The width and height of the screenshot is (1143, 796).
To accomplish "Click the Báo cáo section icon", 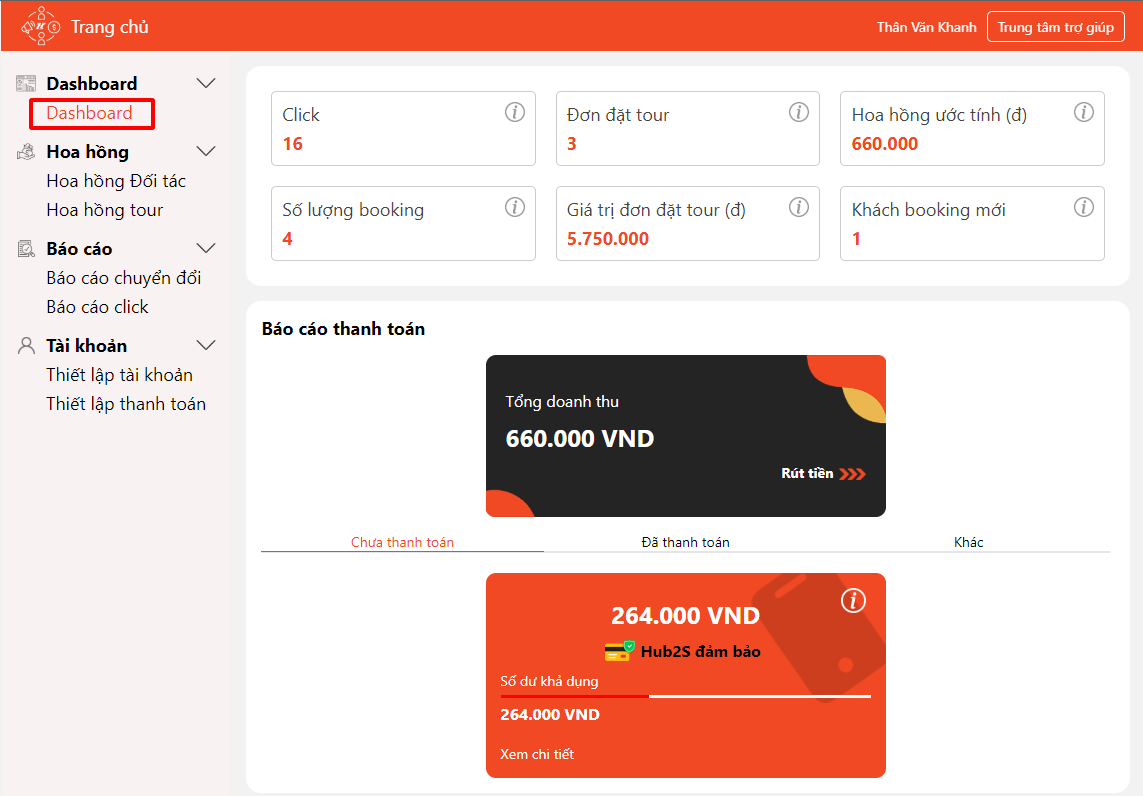I will click(26, 249).
